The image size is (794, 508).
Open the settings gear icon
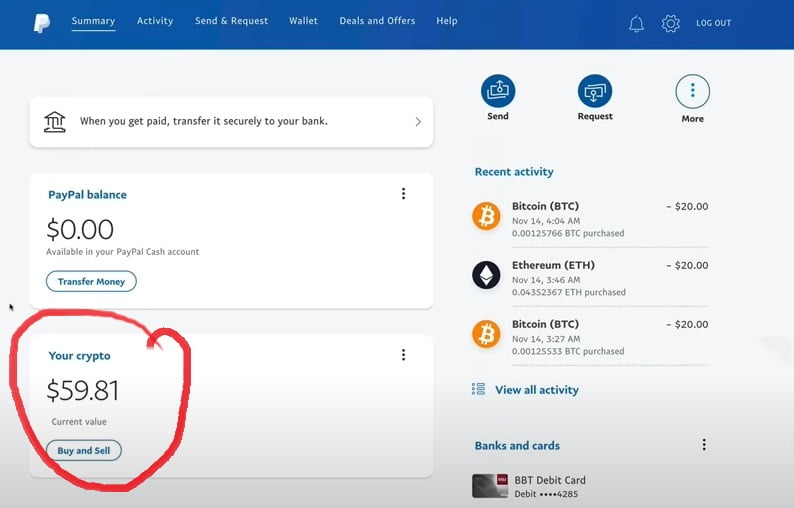(x=670, y=23)
